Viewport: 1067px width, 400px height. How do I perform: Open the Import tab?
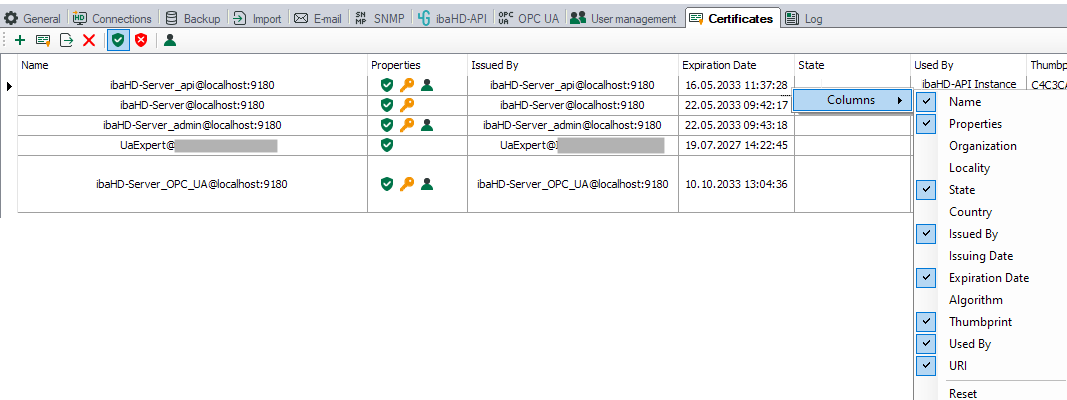click(259, 18)
